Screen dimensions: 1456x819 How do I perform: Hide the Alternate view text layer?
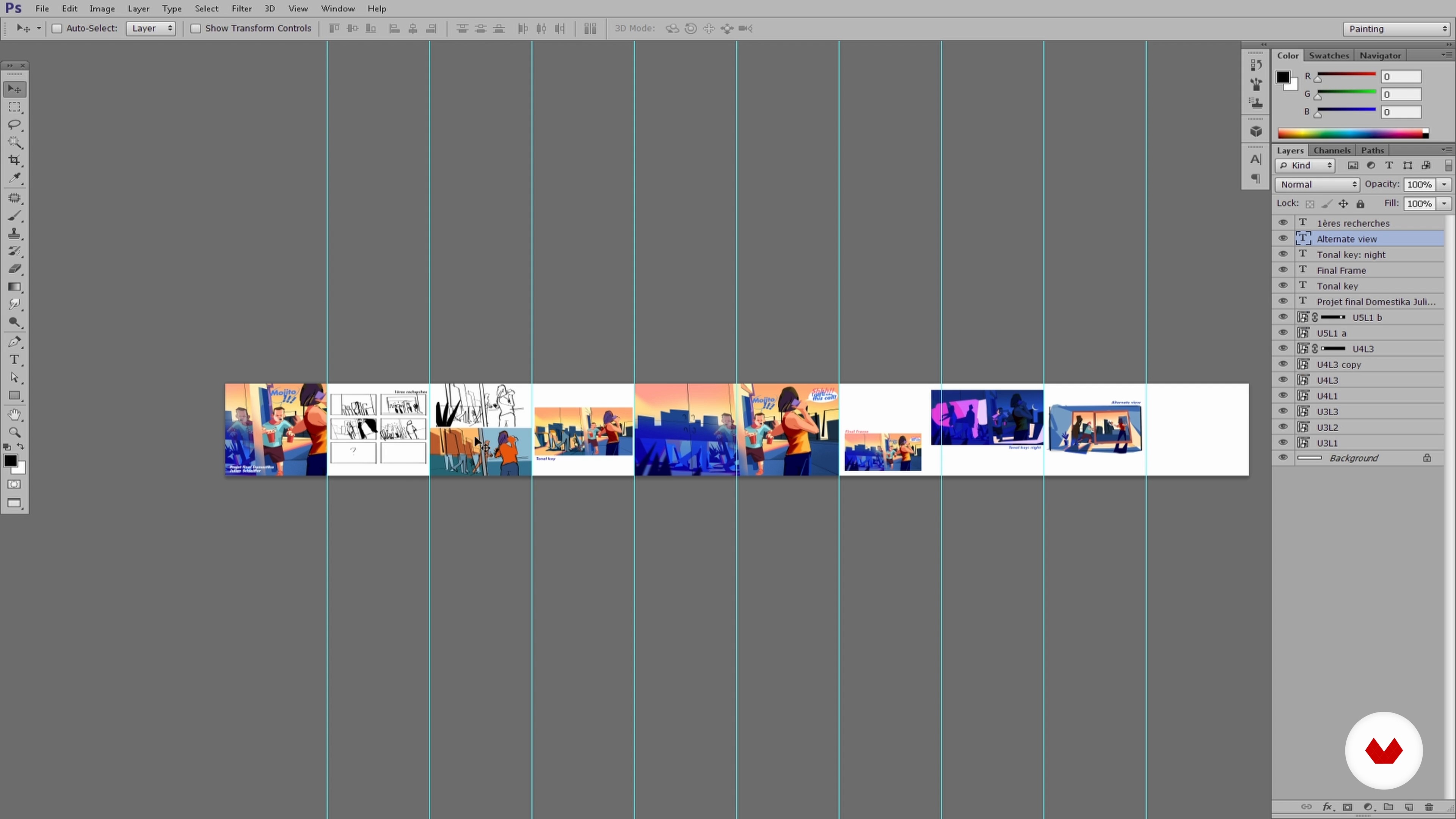1283,238
